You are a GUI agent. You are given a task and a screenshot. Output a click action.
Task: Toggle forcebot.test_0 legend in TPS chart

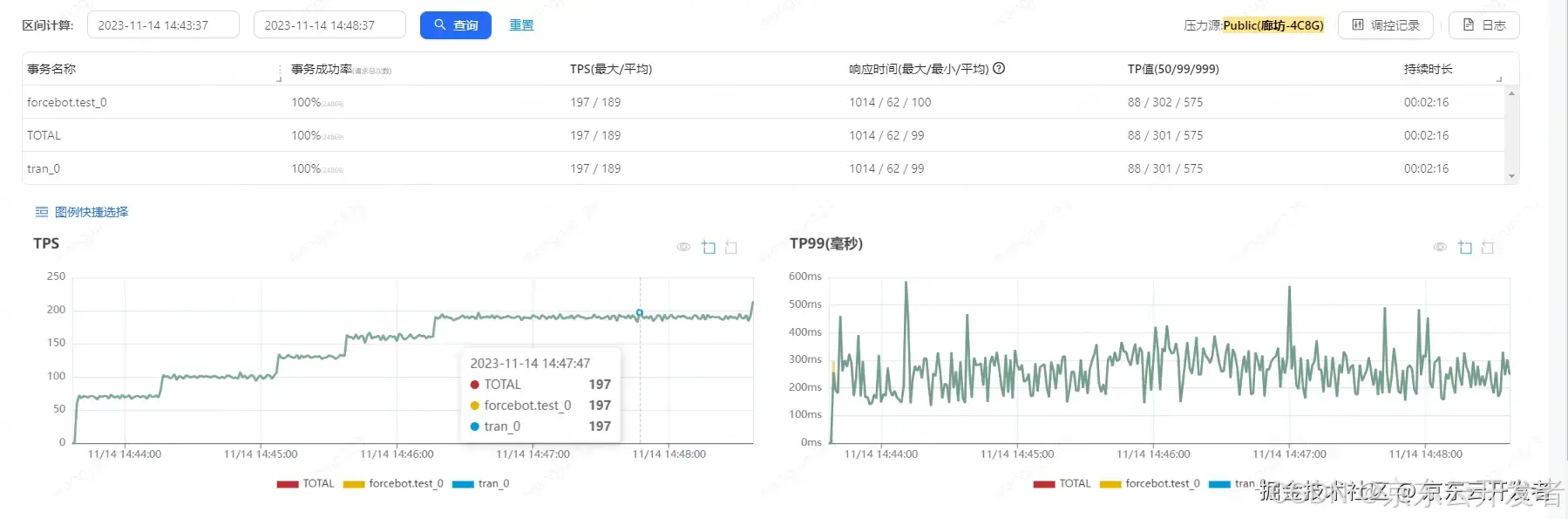[393, 483]
